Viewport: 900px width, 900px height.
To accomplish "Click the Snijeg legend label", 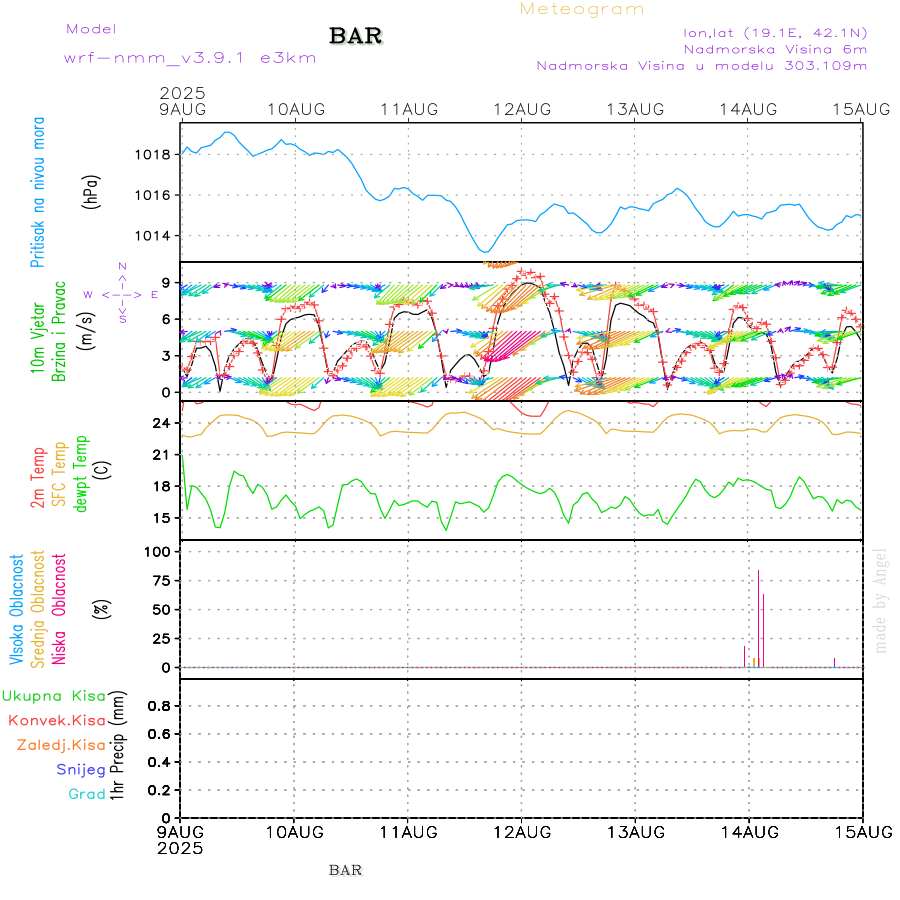I will [80, 770].
